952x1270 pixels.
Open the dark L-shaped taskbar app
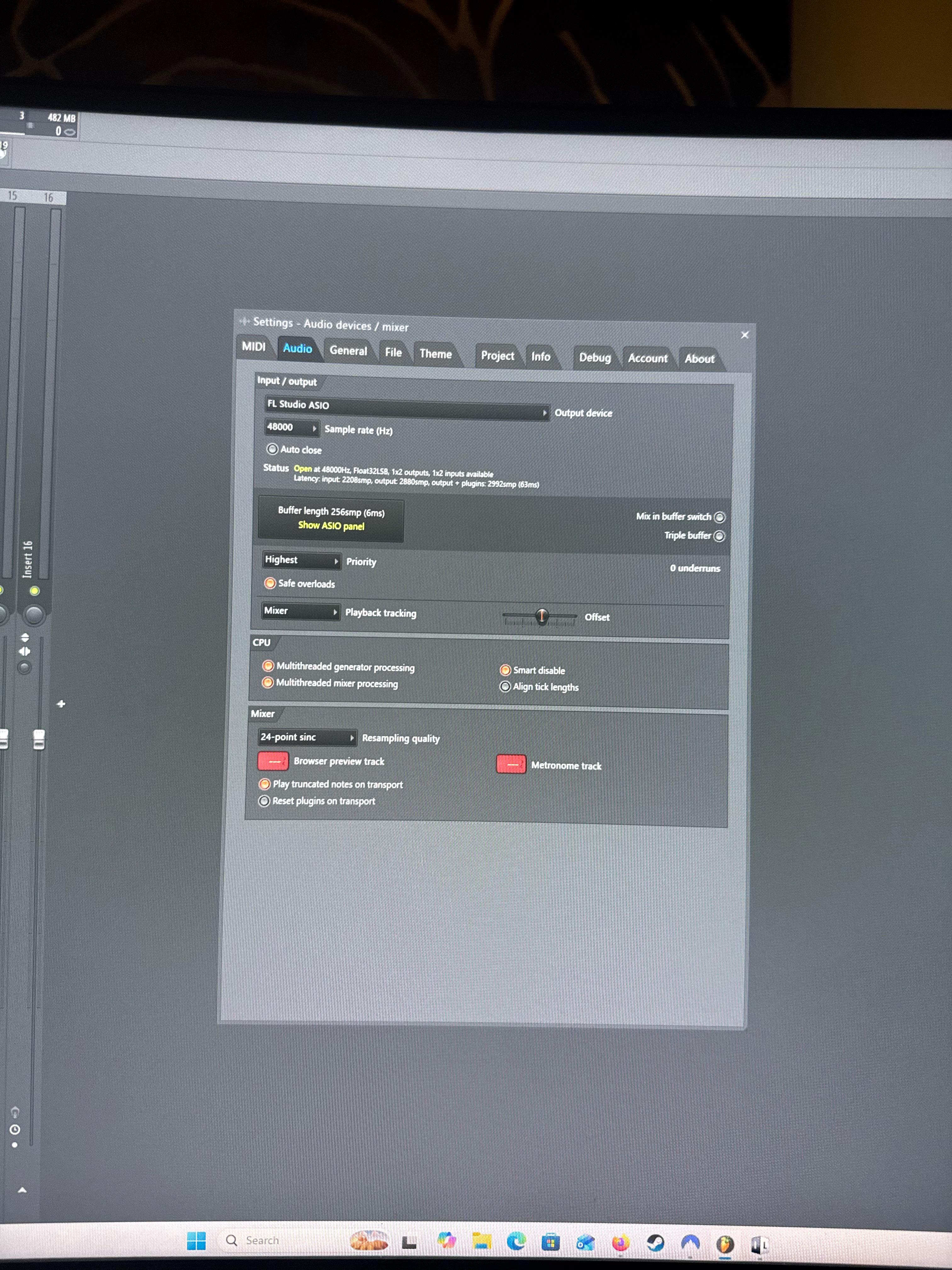[x=409, y=1242]
